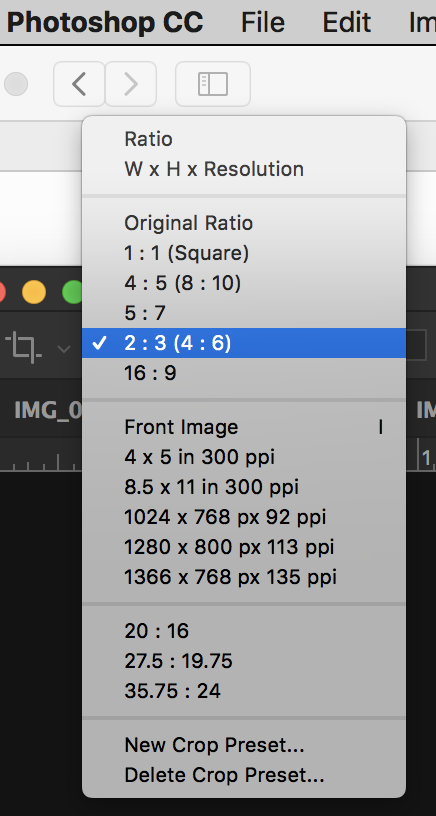The width and height of the screenshot is (436, 816).
Task: Open the File menu
Action: coord(263,22)
